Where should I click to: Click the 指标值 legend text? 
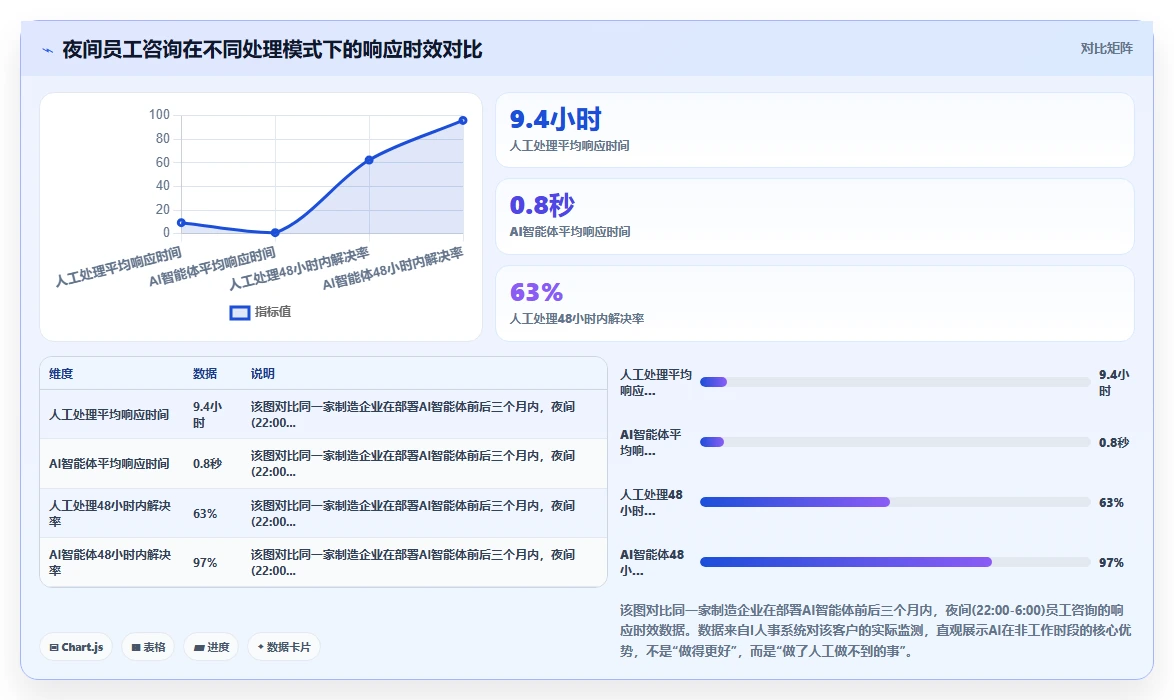(273, 312)
